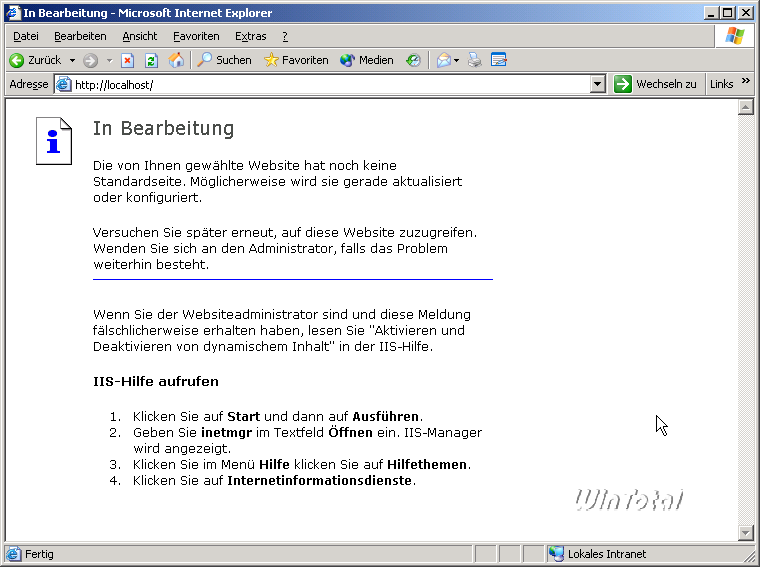Open the Favoriten menu
The height and width of the screenshot is (567, 760).
tap(196, 36)
